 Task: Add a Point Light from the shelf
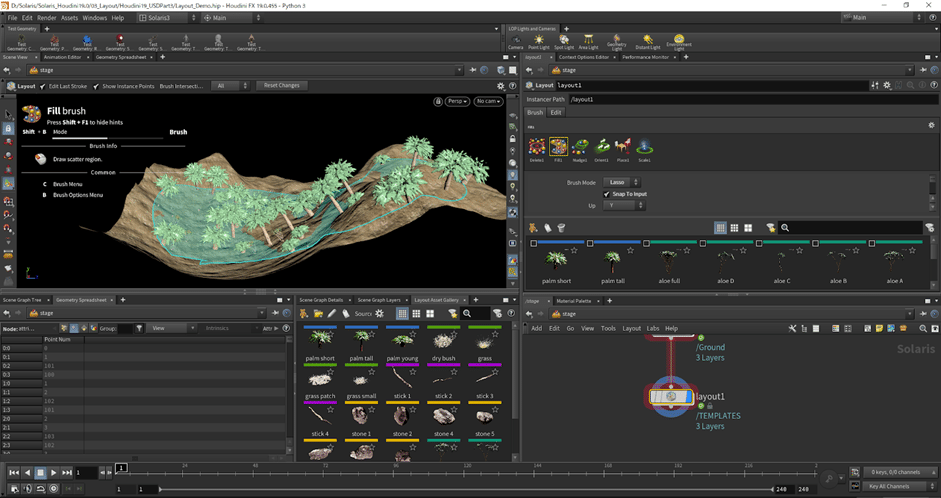click(x=538, y=41)
